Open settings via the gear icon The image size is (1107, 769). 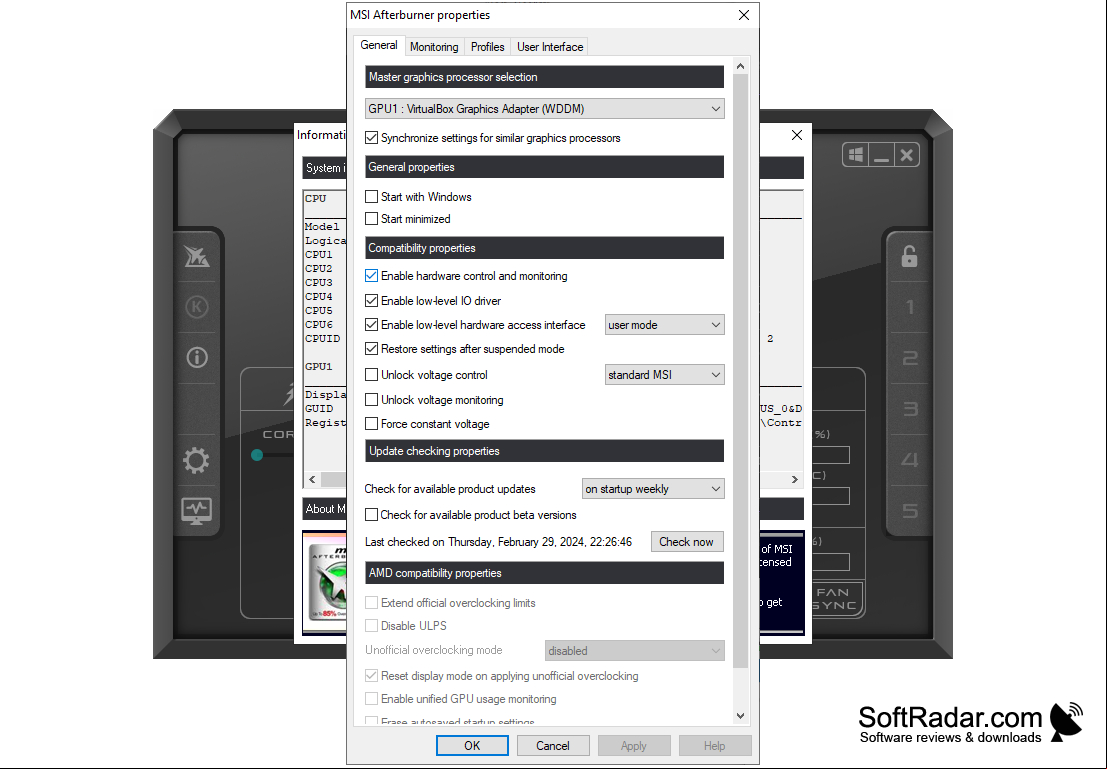[196, 460]
